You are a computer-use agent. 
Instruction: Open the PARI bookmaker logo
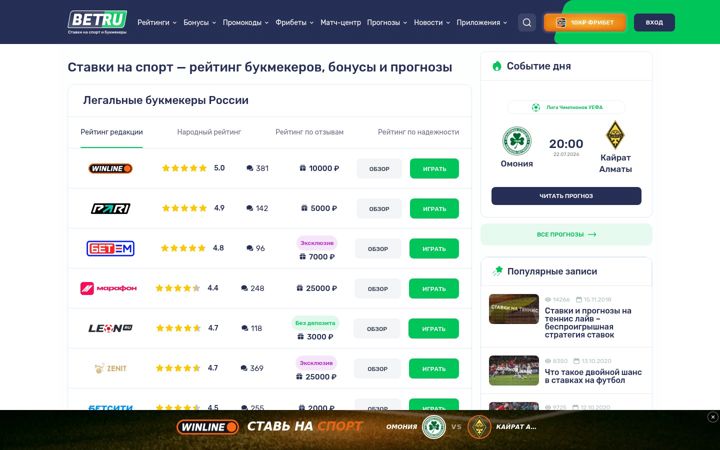(x=110, y=208)
